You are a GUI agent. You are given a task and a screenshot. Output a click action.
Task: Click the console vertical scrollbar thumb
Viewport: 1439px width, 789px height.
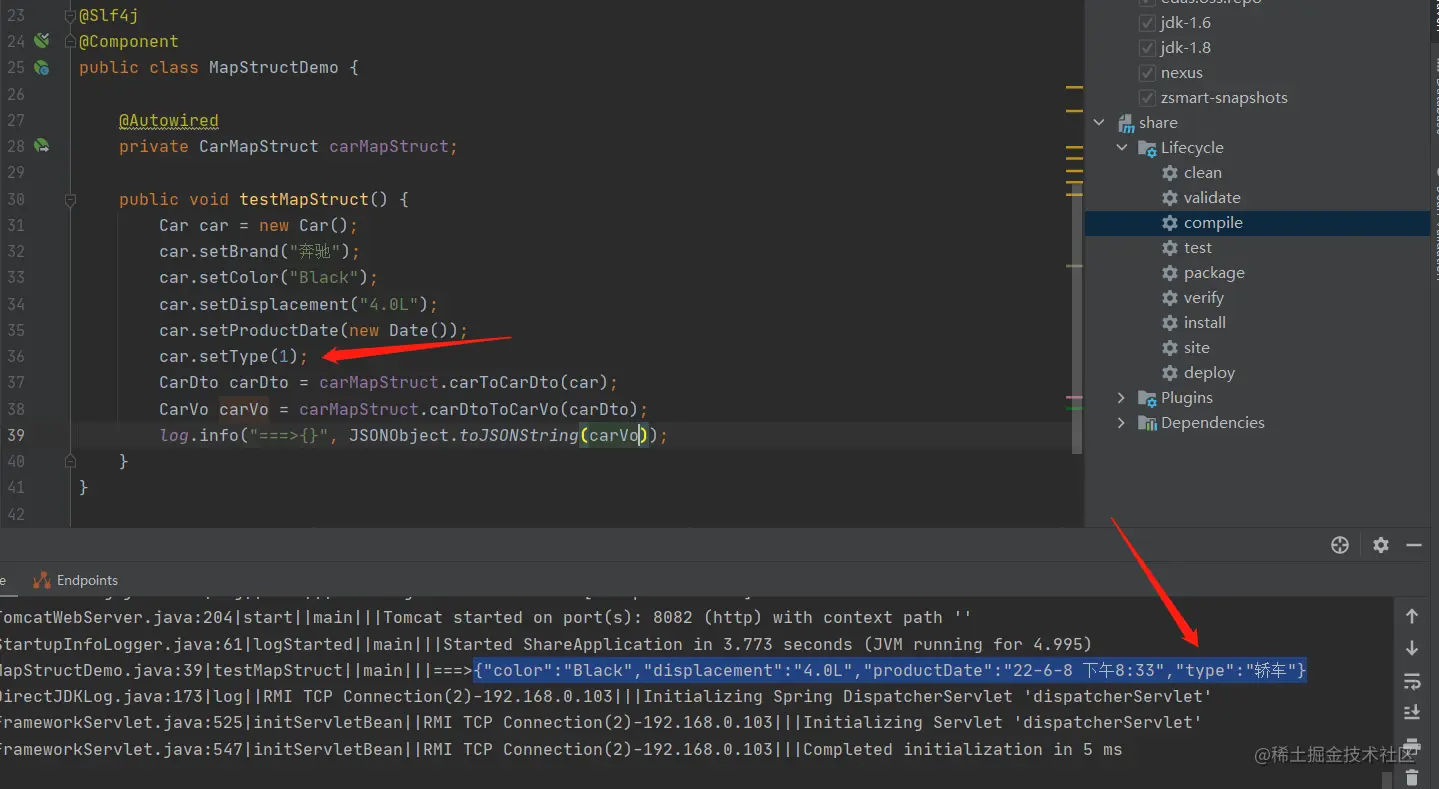click(x=1385, y=779)
